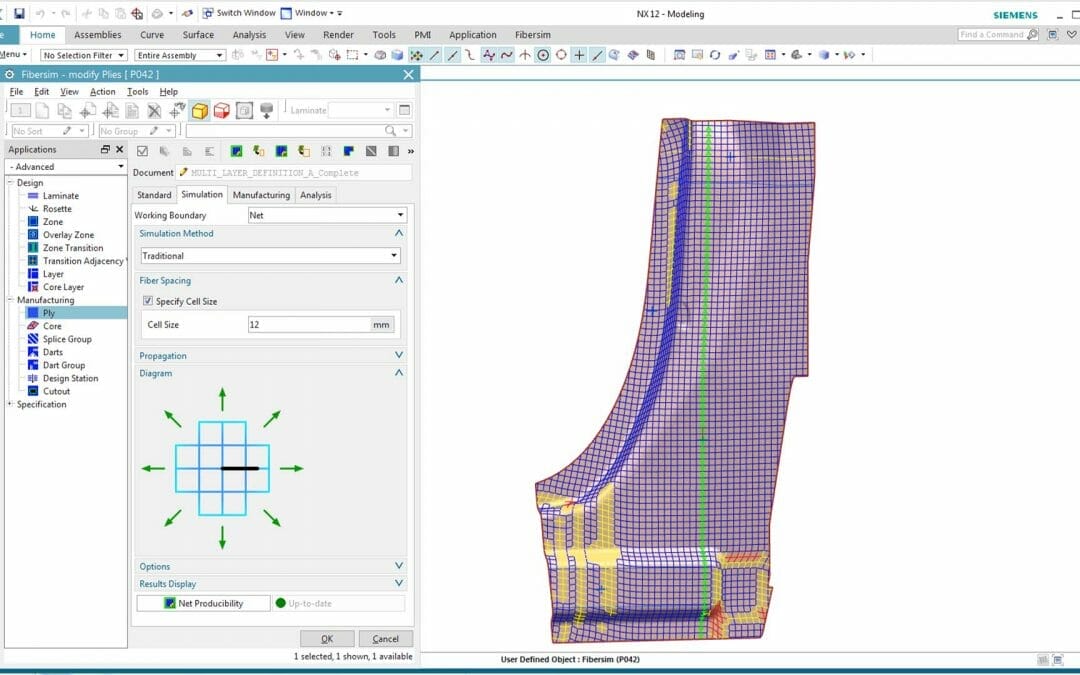Select the yellow cube icon in Fibersim toolbar
This screenshot has height=675, width=1080.
click(200, 110)
